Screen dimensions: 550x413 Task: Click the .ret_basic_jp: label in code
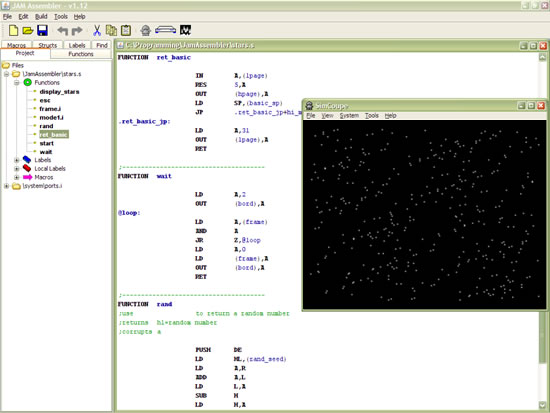click(x=145, y=121)
